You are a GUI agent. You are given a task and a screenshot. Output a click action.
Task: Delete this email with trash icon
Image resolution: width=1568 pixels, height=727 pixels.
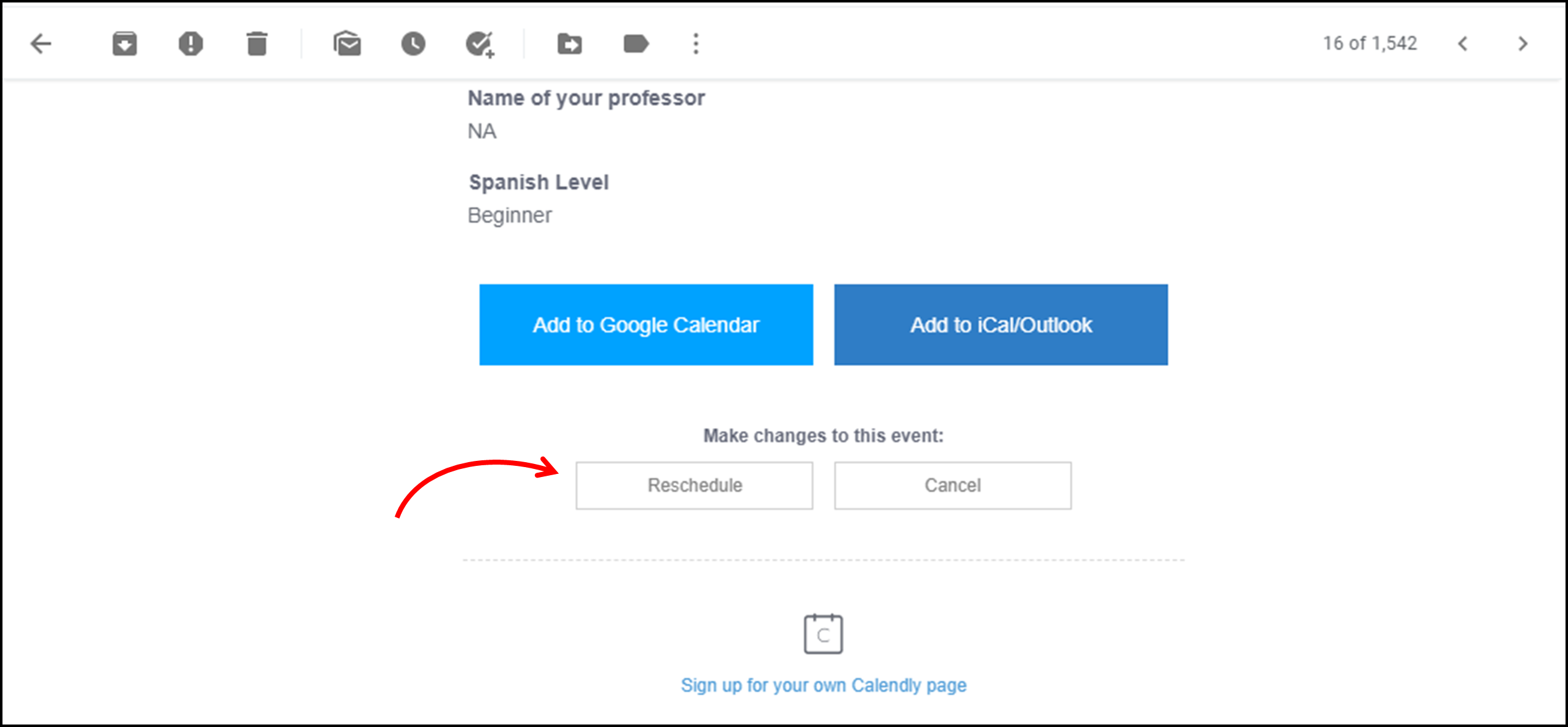point(257,43)
